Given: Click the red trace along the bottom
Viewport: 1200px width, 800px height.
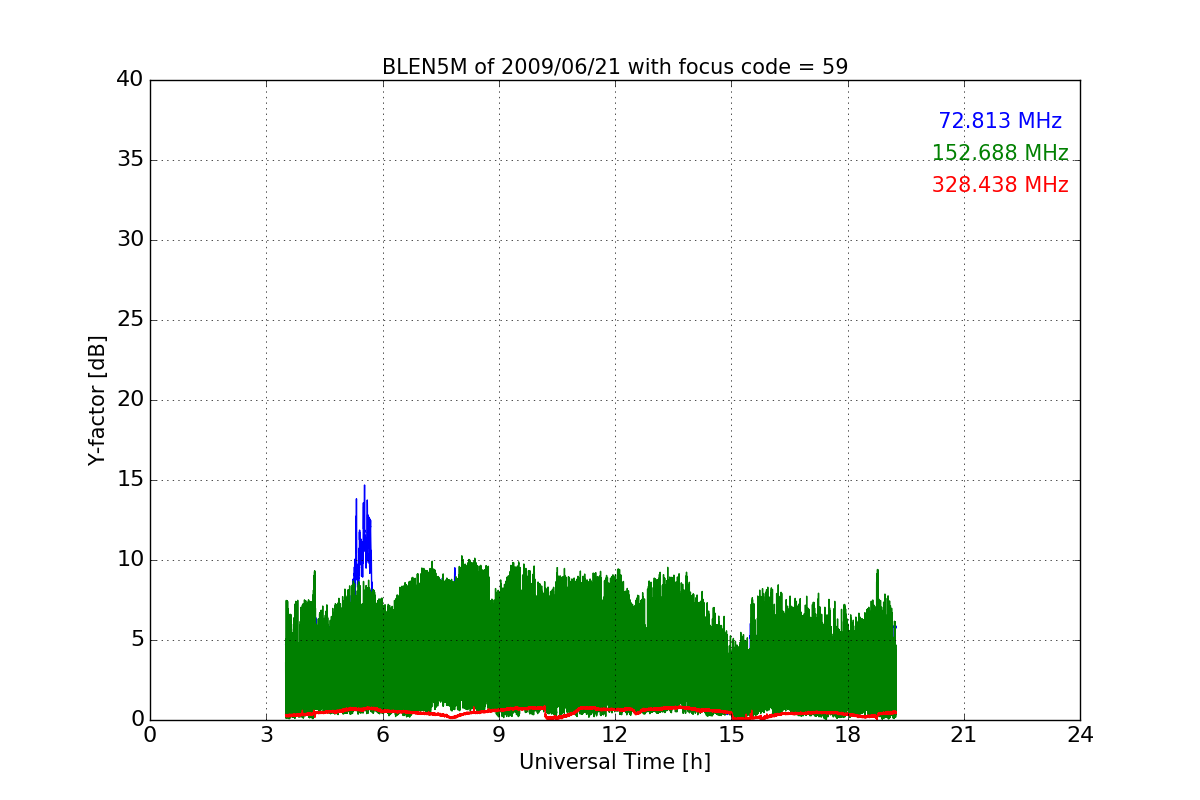Looking at the screenshot, I should [590, 711].
